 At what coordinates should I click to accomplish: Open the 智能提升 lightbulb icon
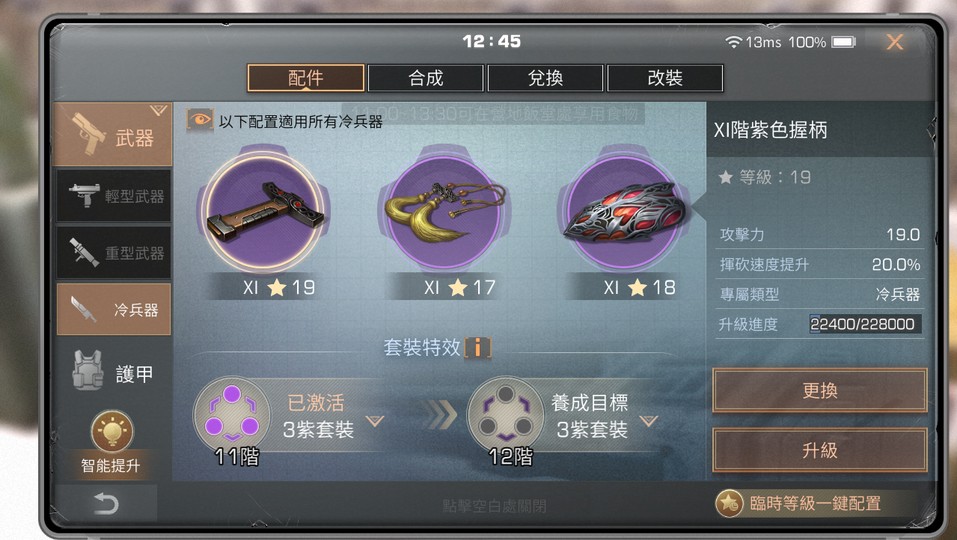point(112,431)
